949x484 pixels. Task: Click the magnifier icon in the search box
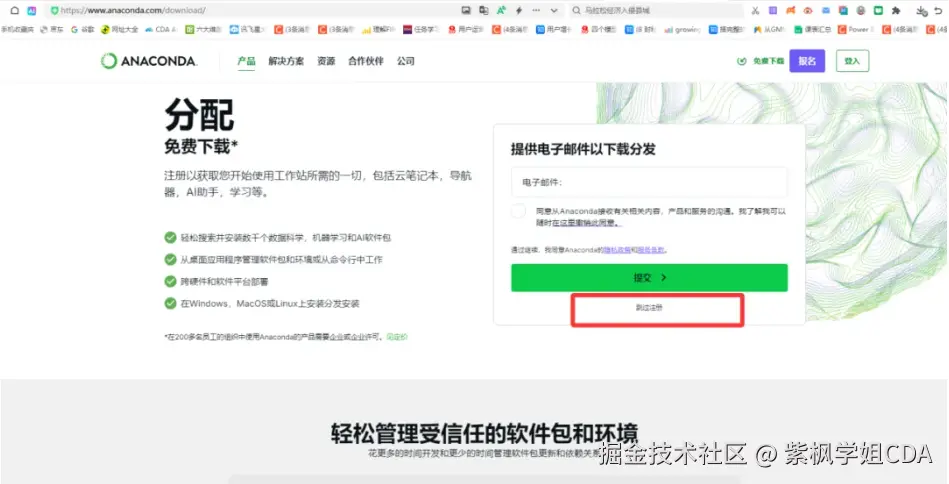tap(576, 10)
